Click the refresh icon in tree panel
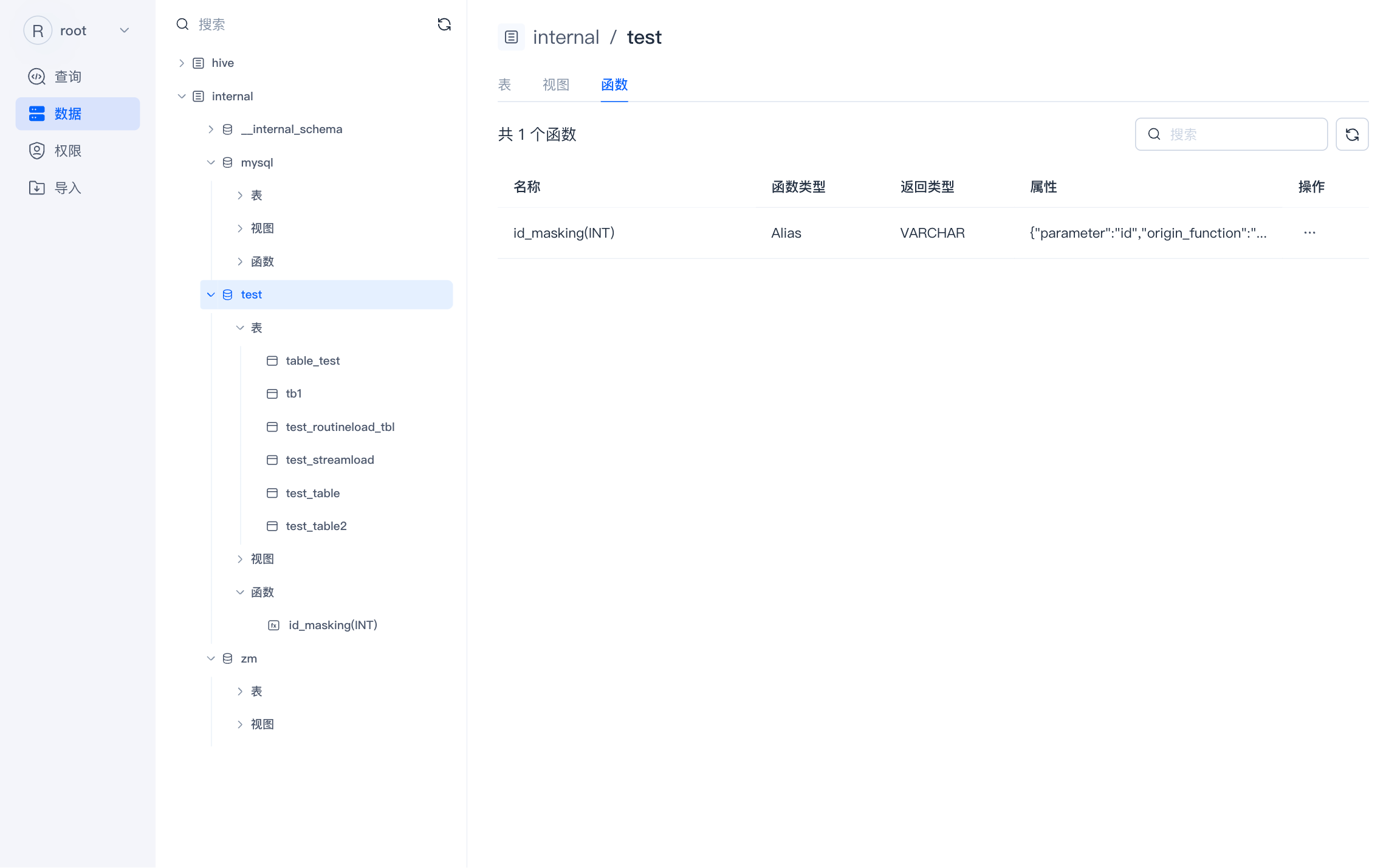The height and width of the screenshot is (868, 1400). tap(444, 24)
